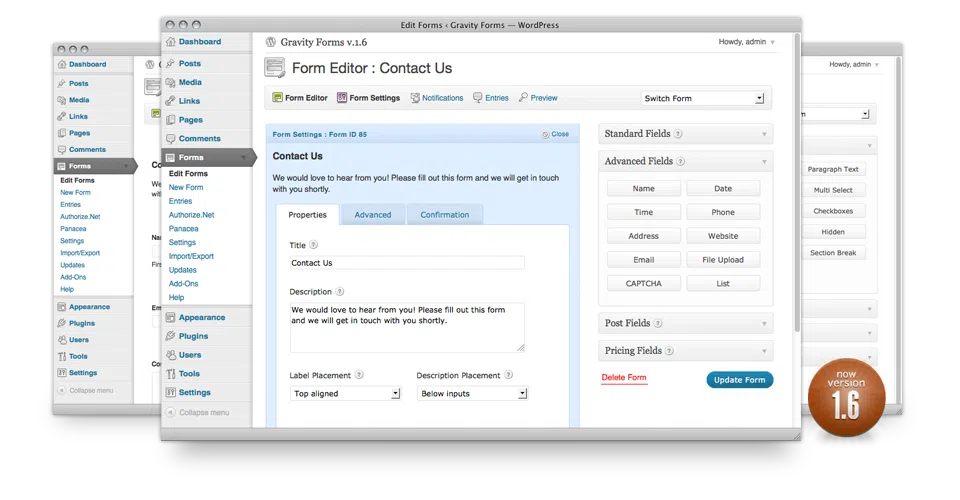The height and width of the screenshot is (500, 960).
Task: Expand the Standard Fields panel
Action: tap(764, 134)
